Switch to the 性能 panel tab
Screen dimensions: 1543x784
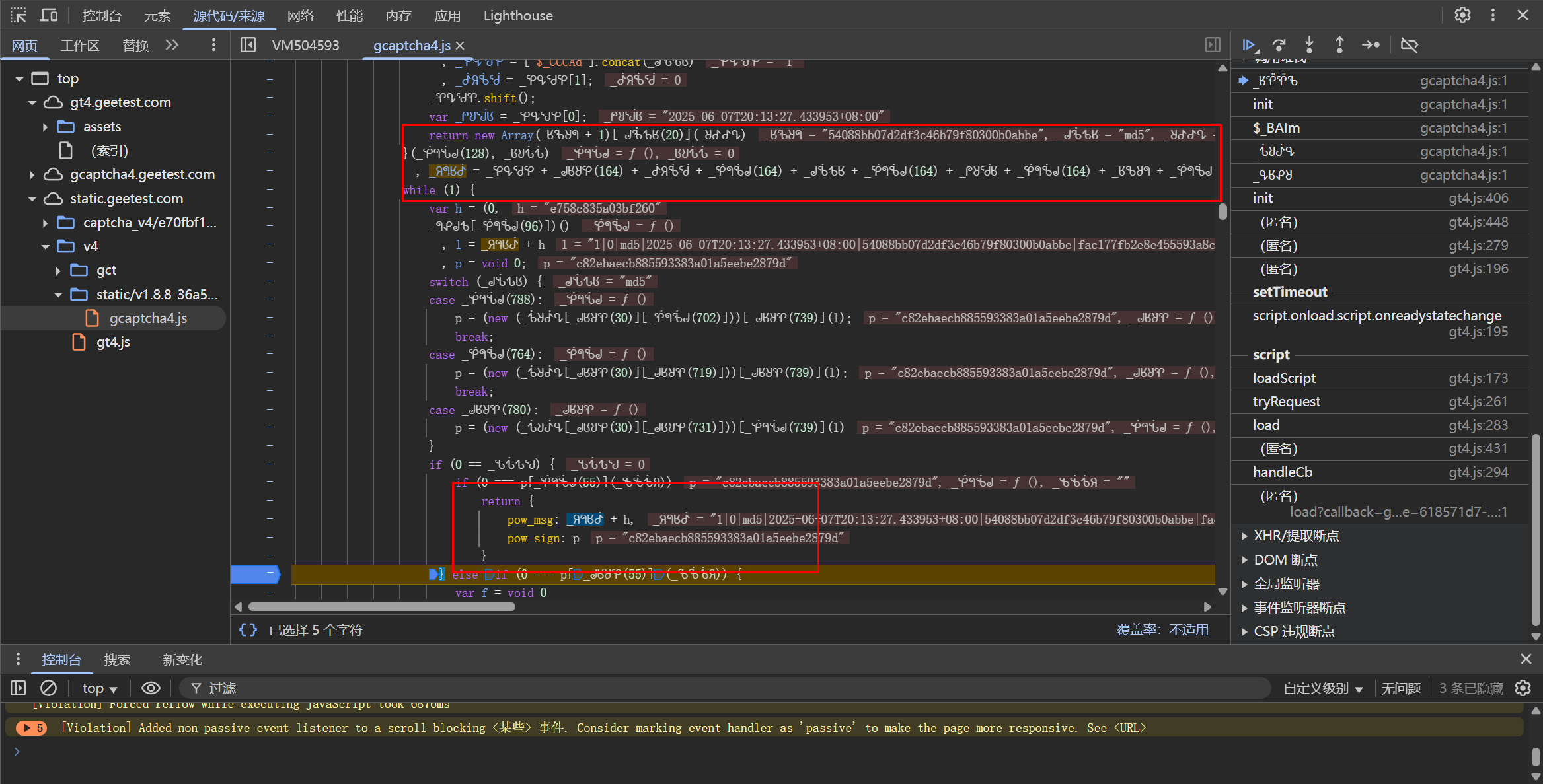coord(350,15)
